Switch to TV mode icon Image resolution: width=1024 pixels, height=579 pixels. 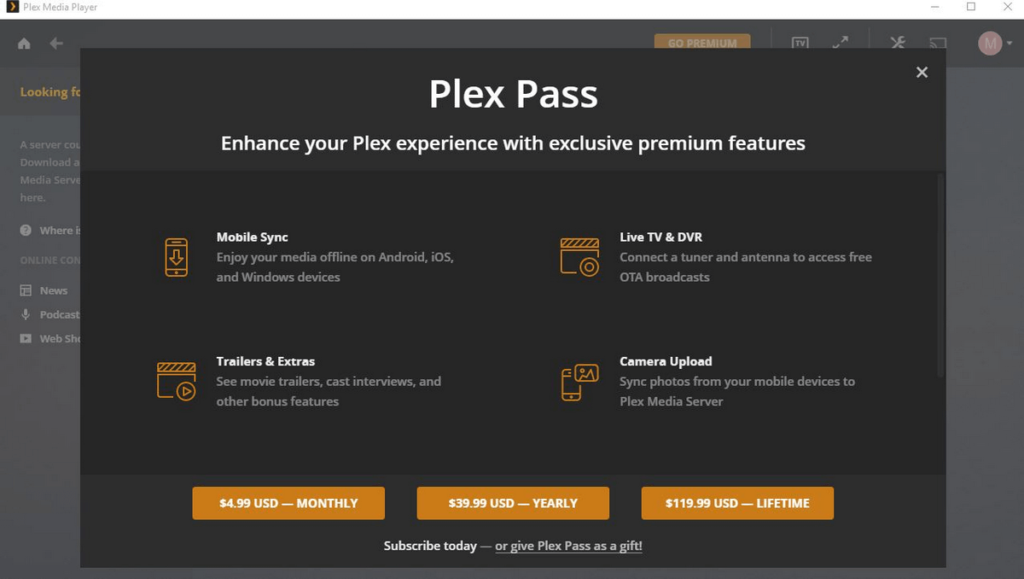(x=800, y=43)
